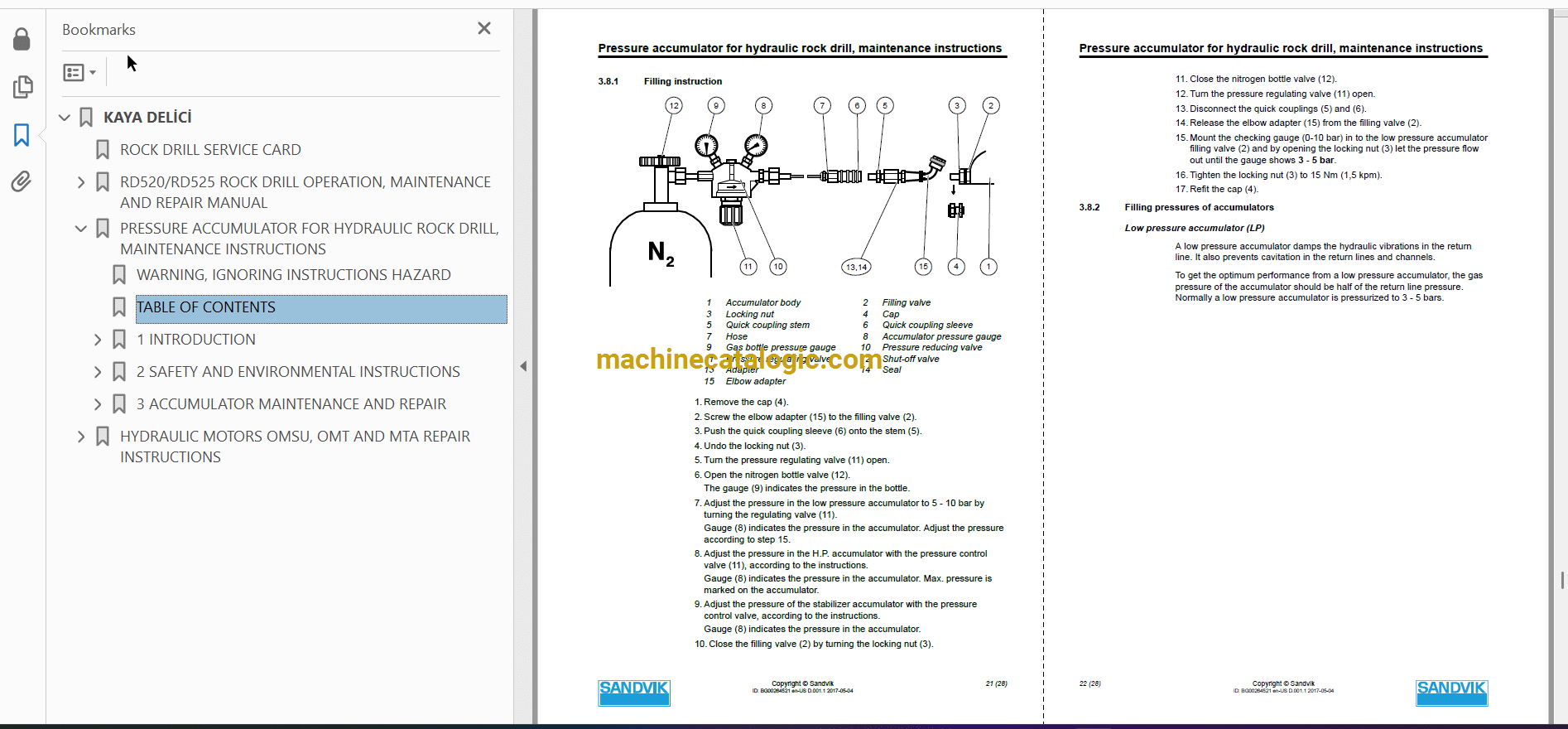Click step '1. Remove the cap (4).'
Viewport: 1568px width, 729px height.
tap(742, 402)
